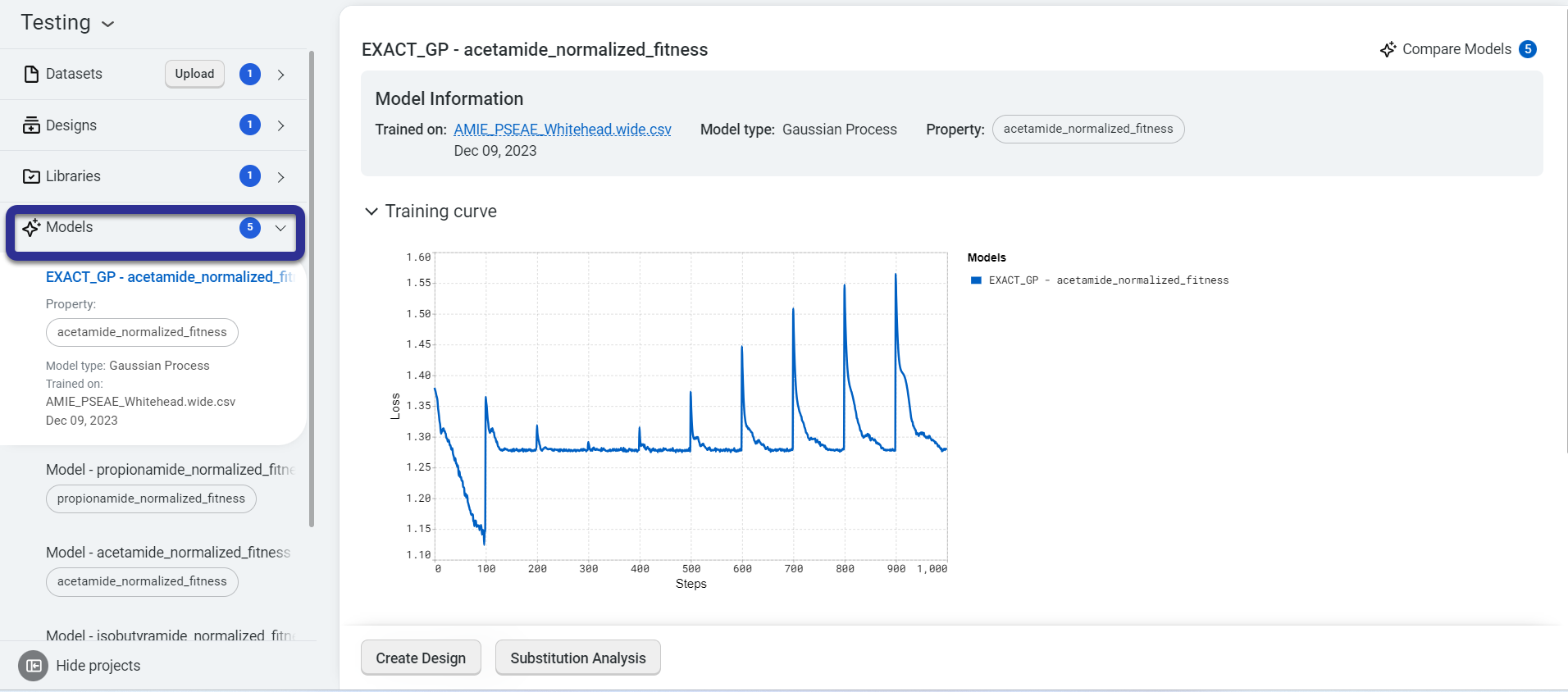
Task: Click the Model Information heading
Action: (x=449, y=99)
